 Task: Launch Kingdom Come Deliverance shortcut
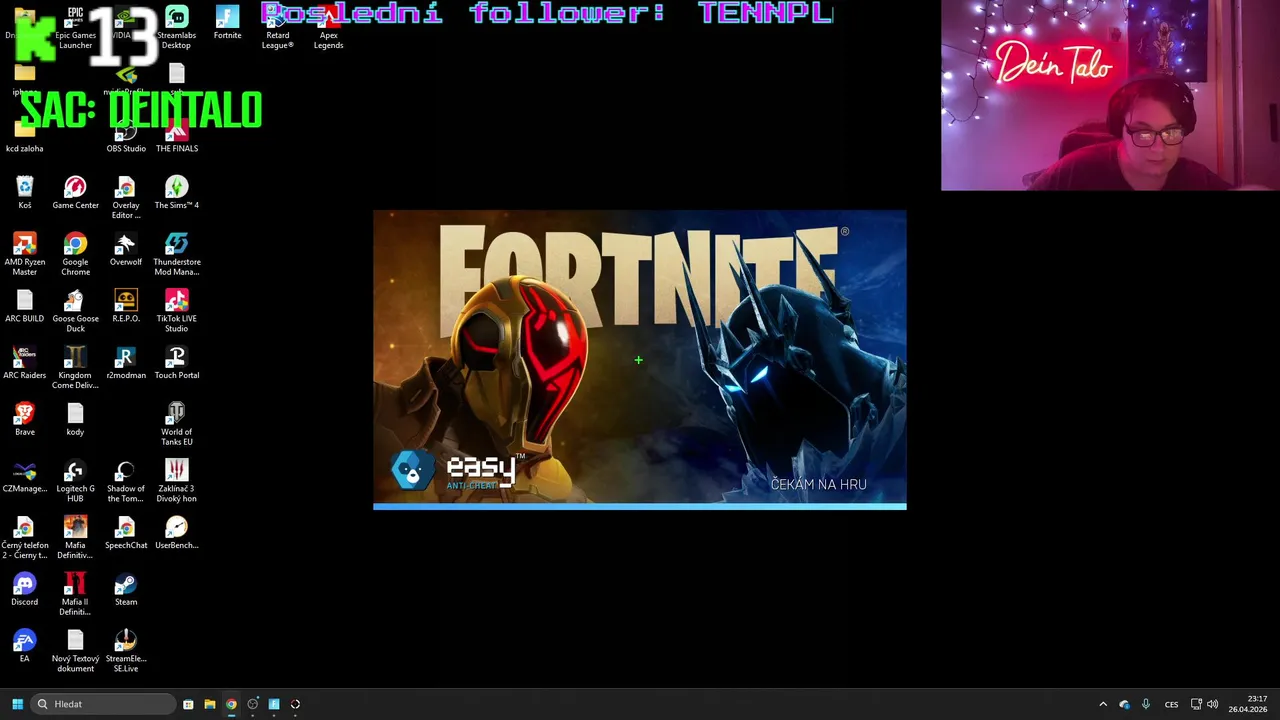[75, 369]
